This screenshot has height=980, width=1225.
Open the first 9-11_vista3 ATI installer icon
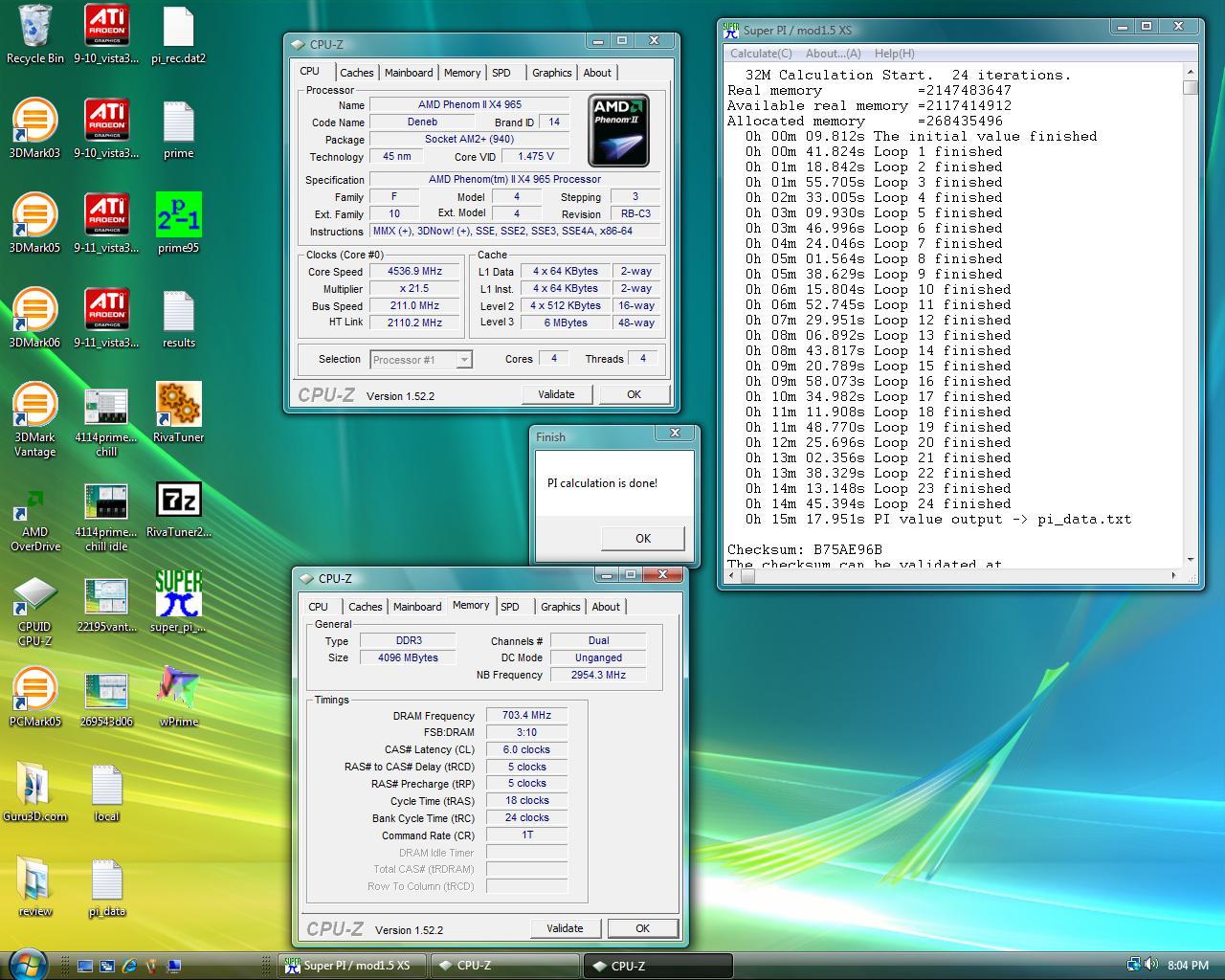pyautogui.click(x=106, y=224)
